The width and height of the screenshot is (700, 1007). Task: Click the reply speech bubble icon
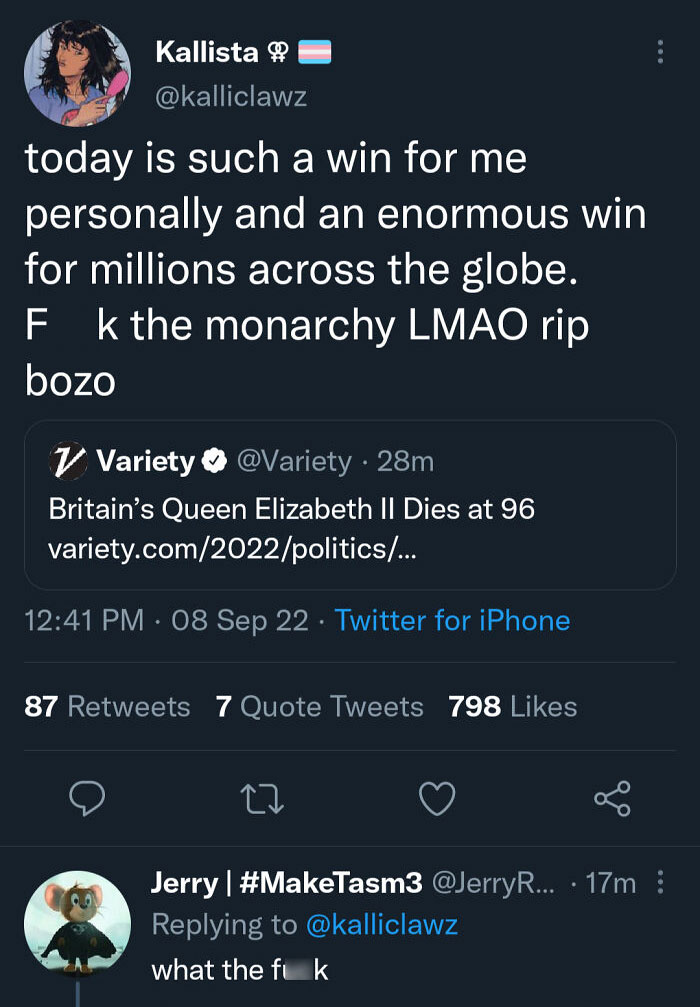[88, 798]
